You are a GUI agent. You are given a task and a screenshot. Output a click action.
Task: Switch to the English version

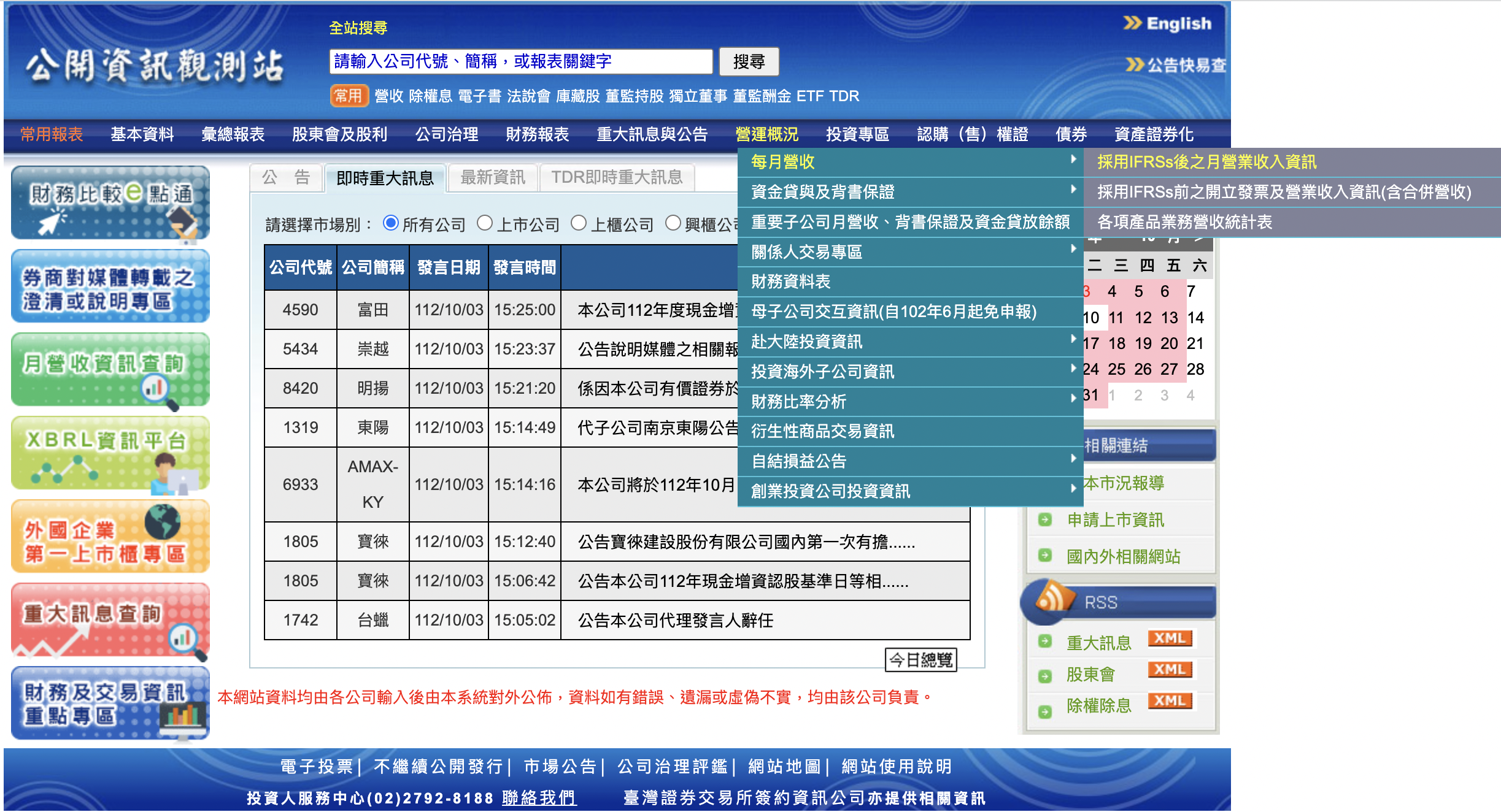click(x=1168, y=24)
